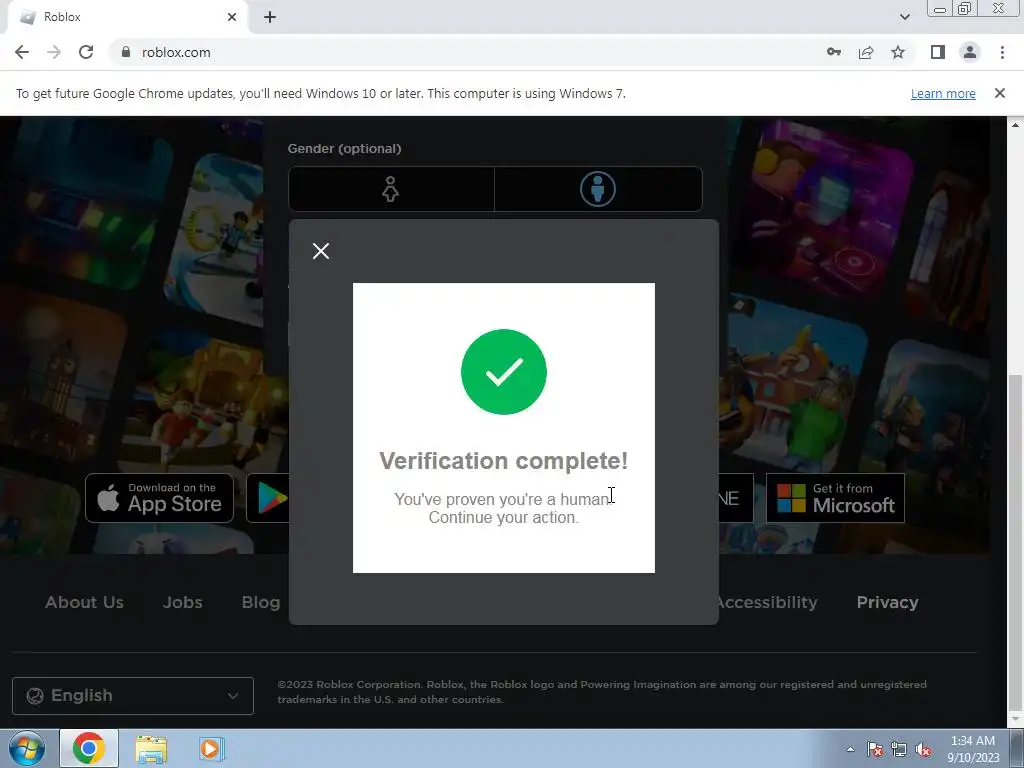Show hidden system tray icons

coord(850,749)
